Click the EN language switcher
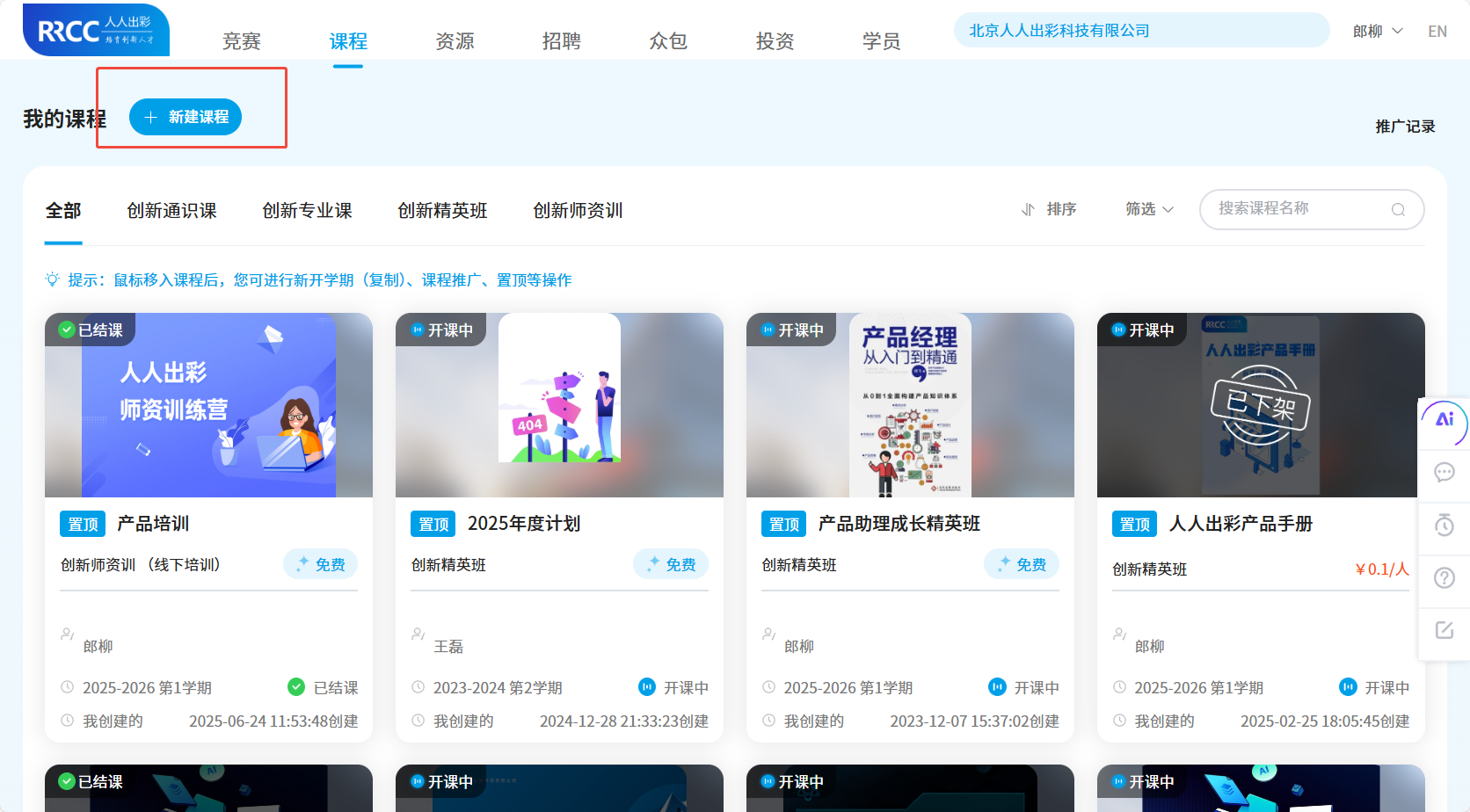1470x812 pixels. (1437, 30)
